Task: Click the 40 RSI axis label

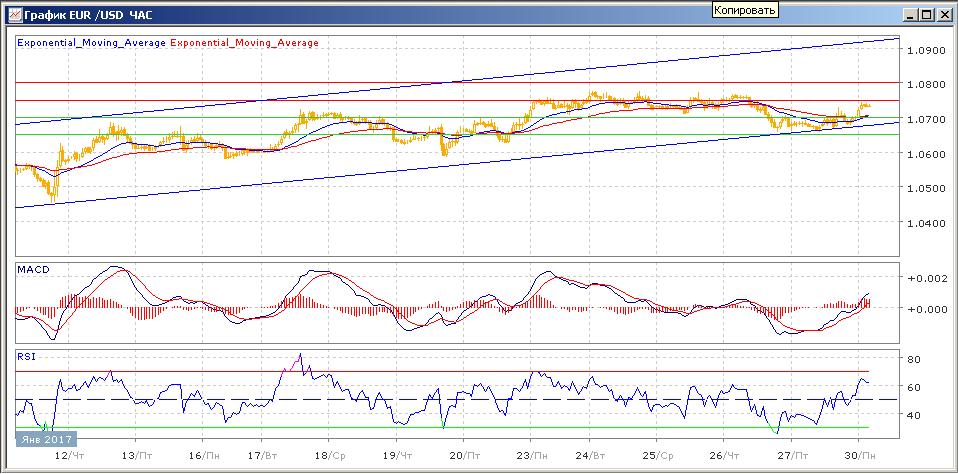Action: click(x=915, y=415)
